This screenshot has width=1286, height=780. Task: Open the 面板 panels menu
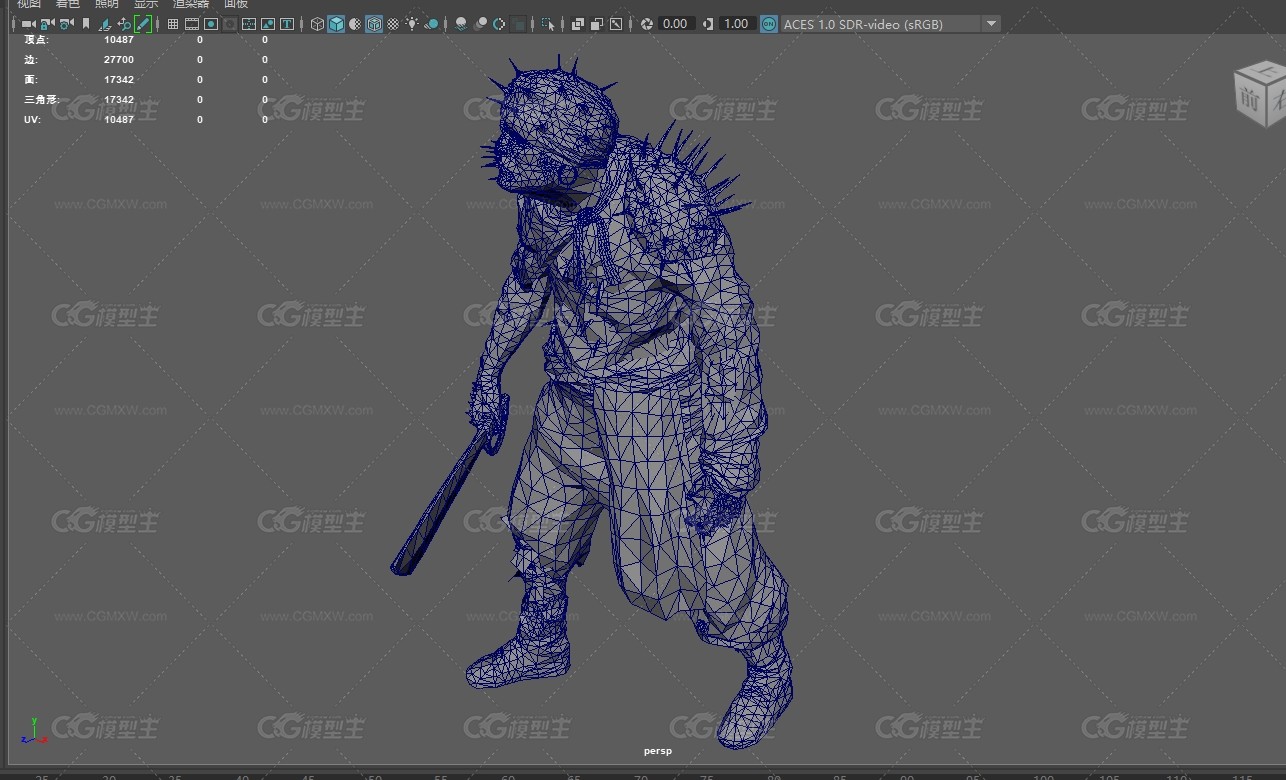click(x=236, y=4)
